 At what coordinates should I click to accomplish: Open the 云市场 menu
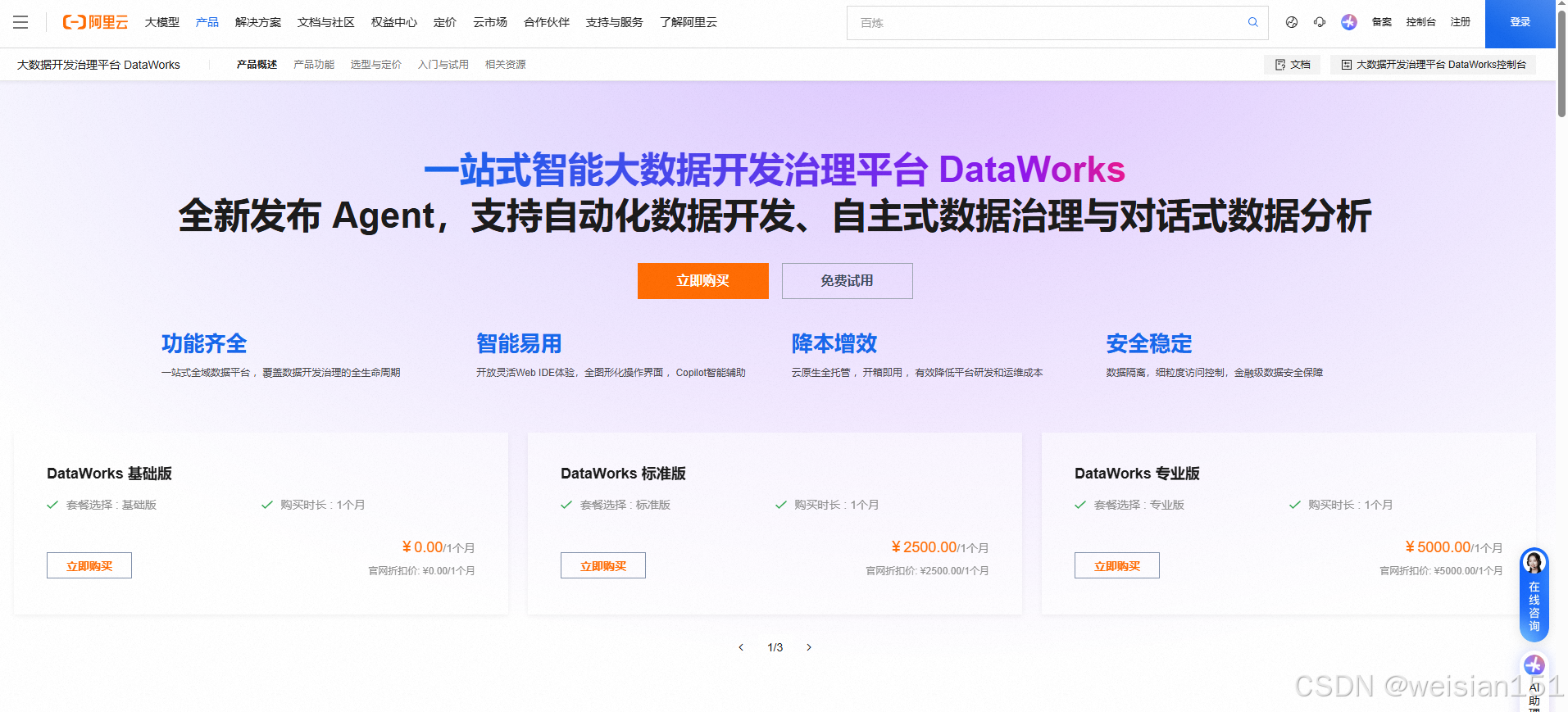tap(490, 22)
